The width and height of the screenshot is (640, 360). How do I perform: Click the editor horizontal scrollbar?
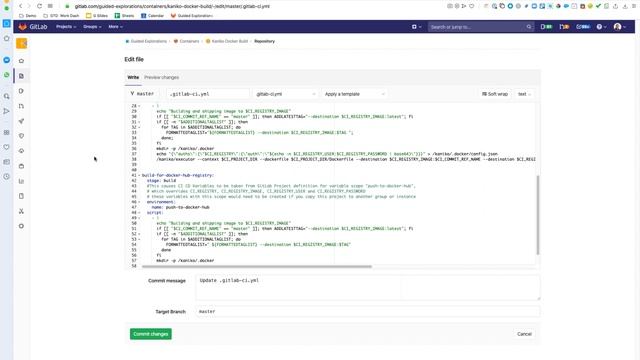point(257,267)
